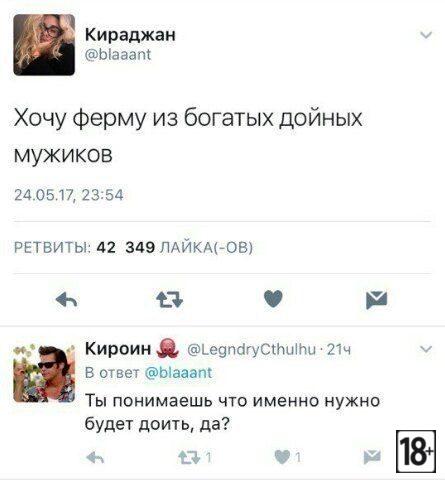Open Кираджан's profile avatar
This screenshot has width=445, height=480.
[x=44, y=45]
